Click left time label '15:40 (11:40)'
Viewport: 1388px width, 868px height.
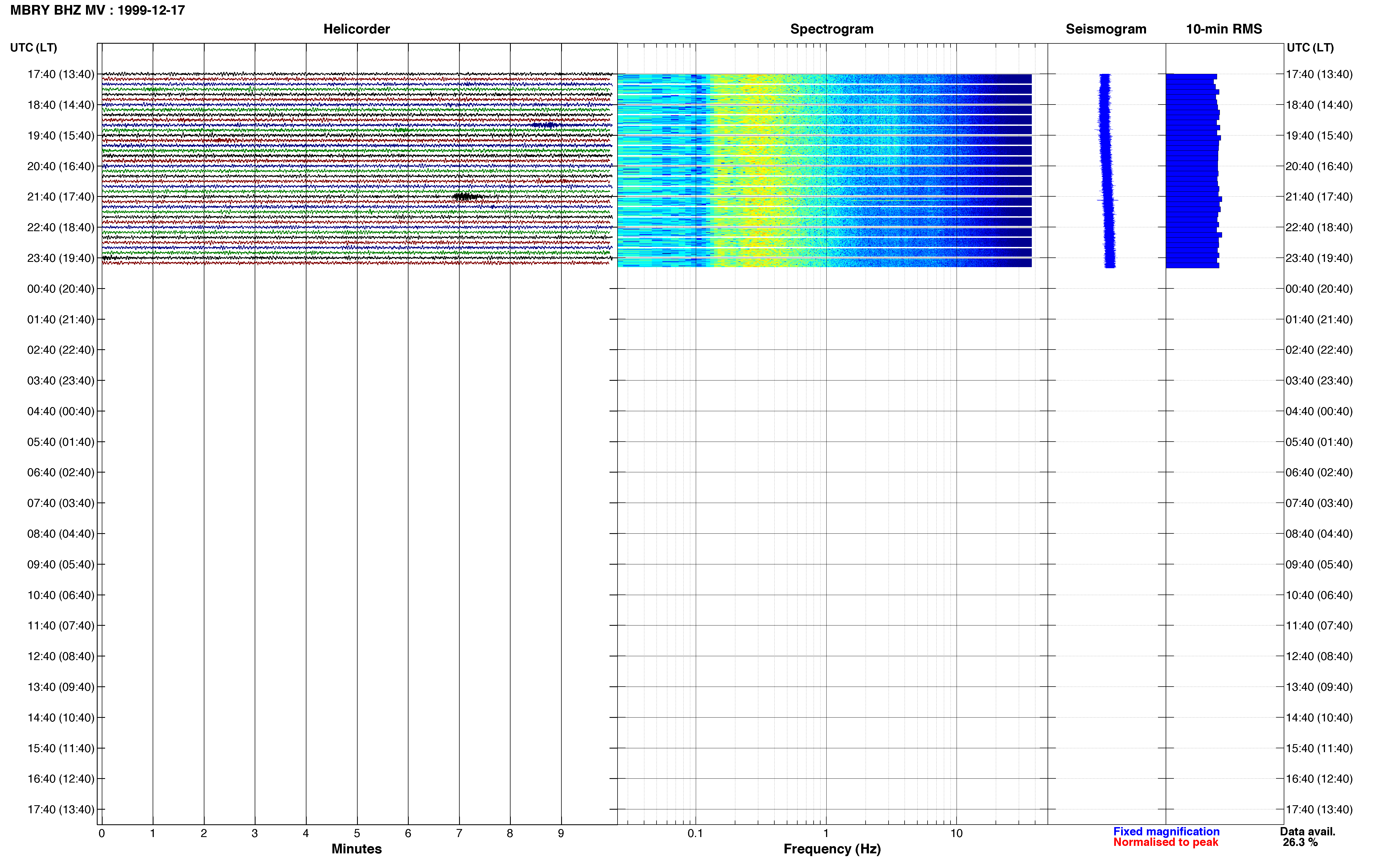pos(61,749)
